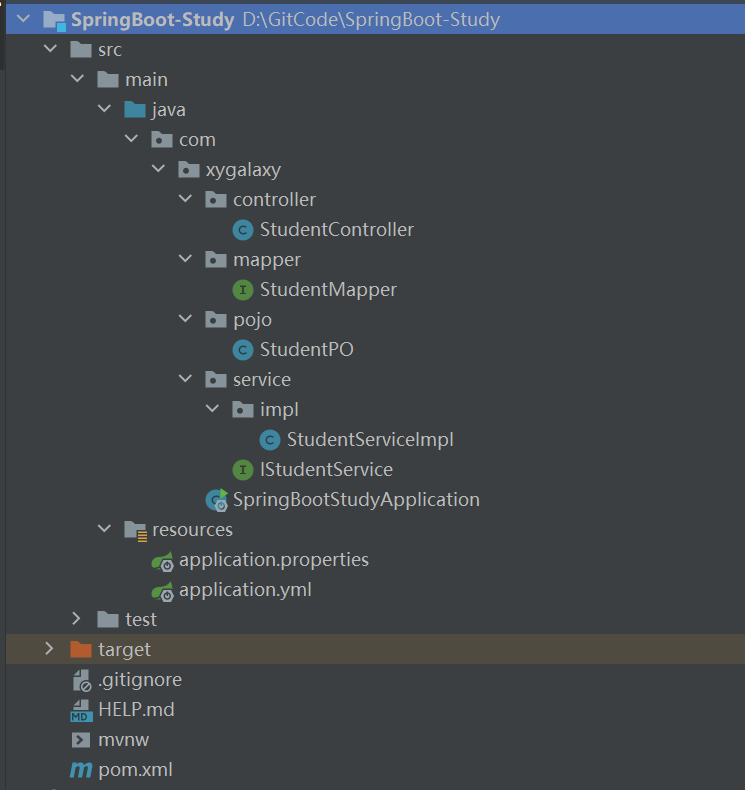Select the impl package folder

[279, 410]
